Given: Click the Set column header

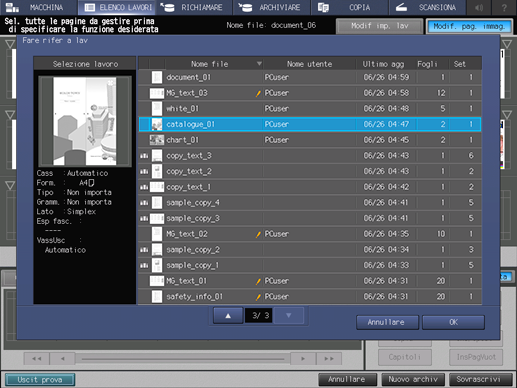Looking at the screenshot, I should click(464, 64).
